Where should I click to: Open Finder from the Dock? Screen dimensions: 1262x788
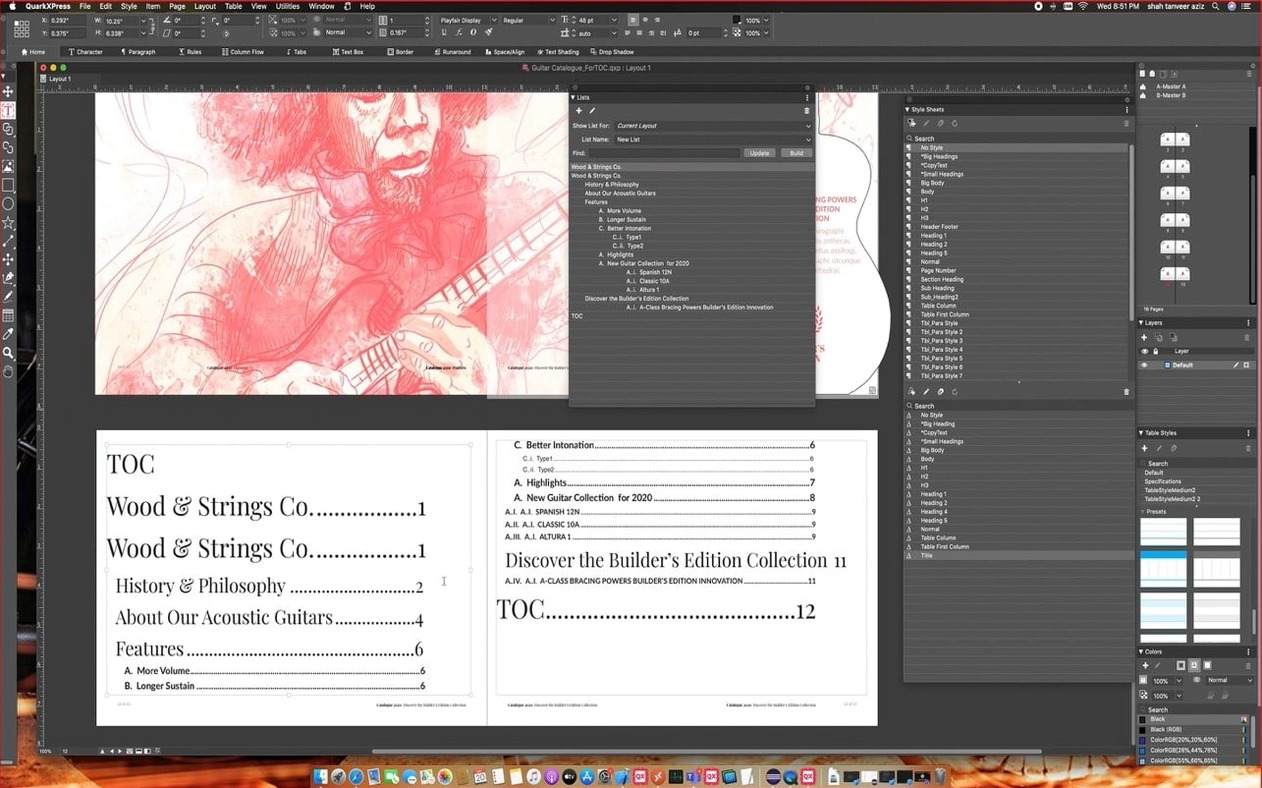pos(321,777)
